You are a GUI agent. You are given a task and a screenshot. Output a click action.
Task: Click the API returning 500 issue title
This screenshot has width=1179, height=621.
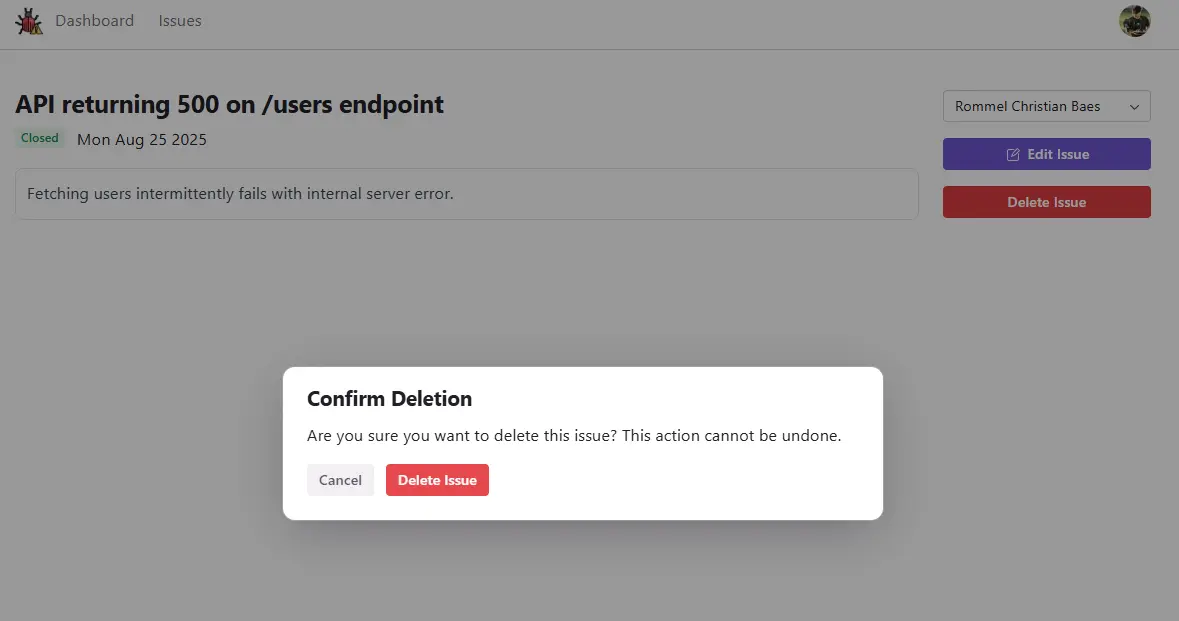coord(229,104)
